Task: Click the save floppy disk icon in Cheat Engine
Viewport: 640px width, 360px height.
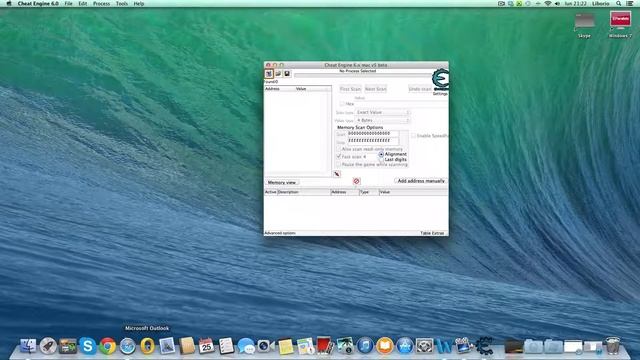Action: [x=287, y=74]
